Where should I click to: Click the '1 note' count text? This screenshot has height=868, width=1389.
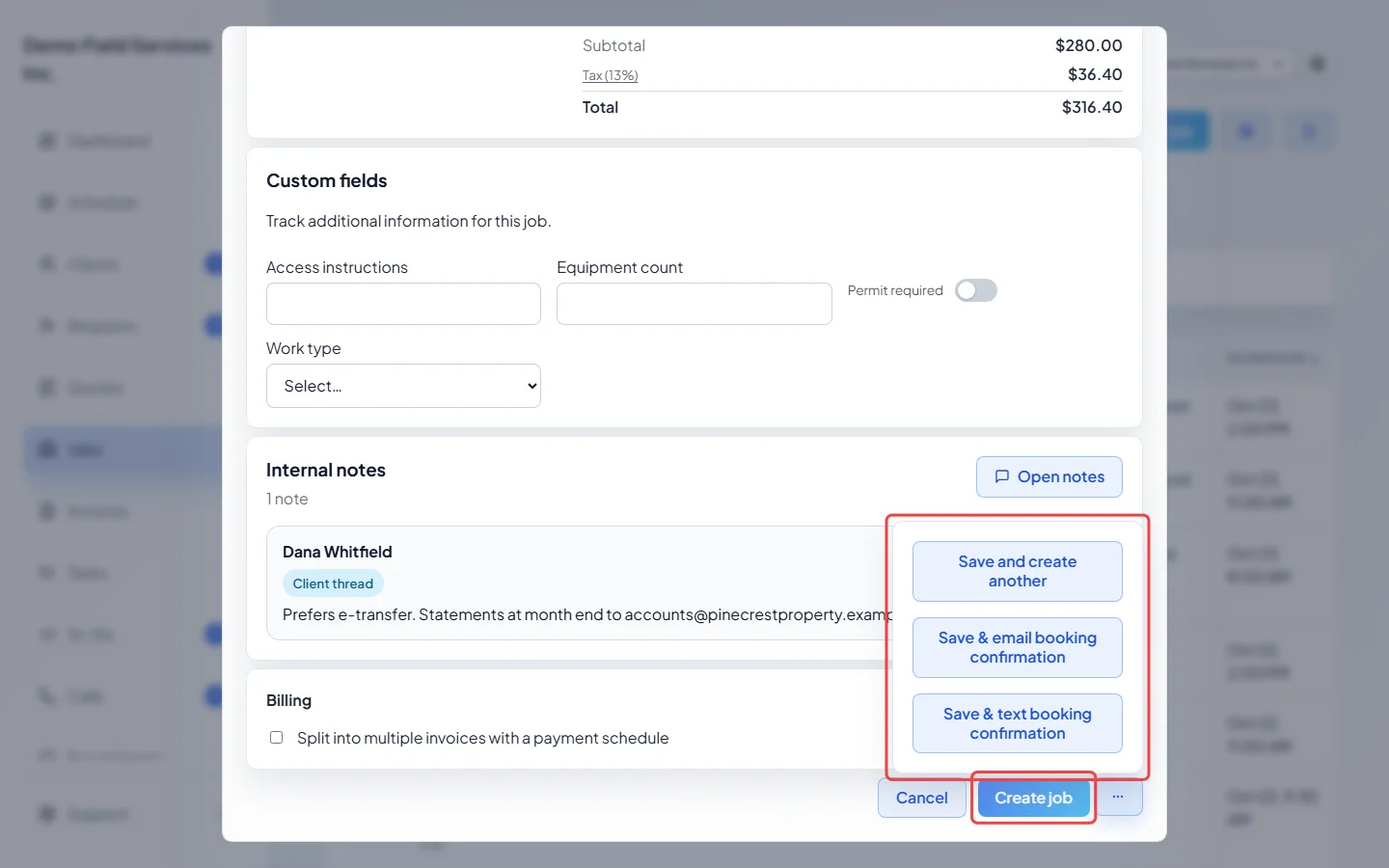(x=287, y=499)
